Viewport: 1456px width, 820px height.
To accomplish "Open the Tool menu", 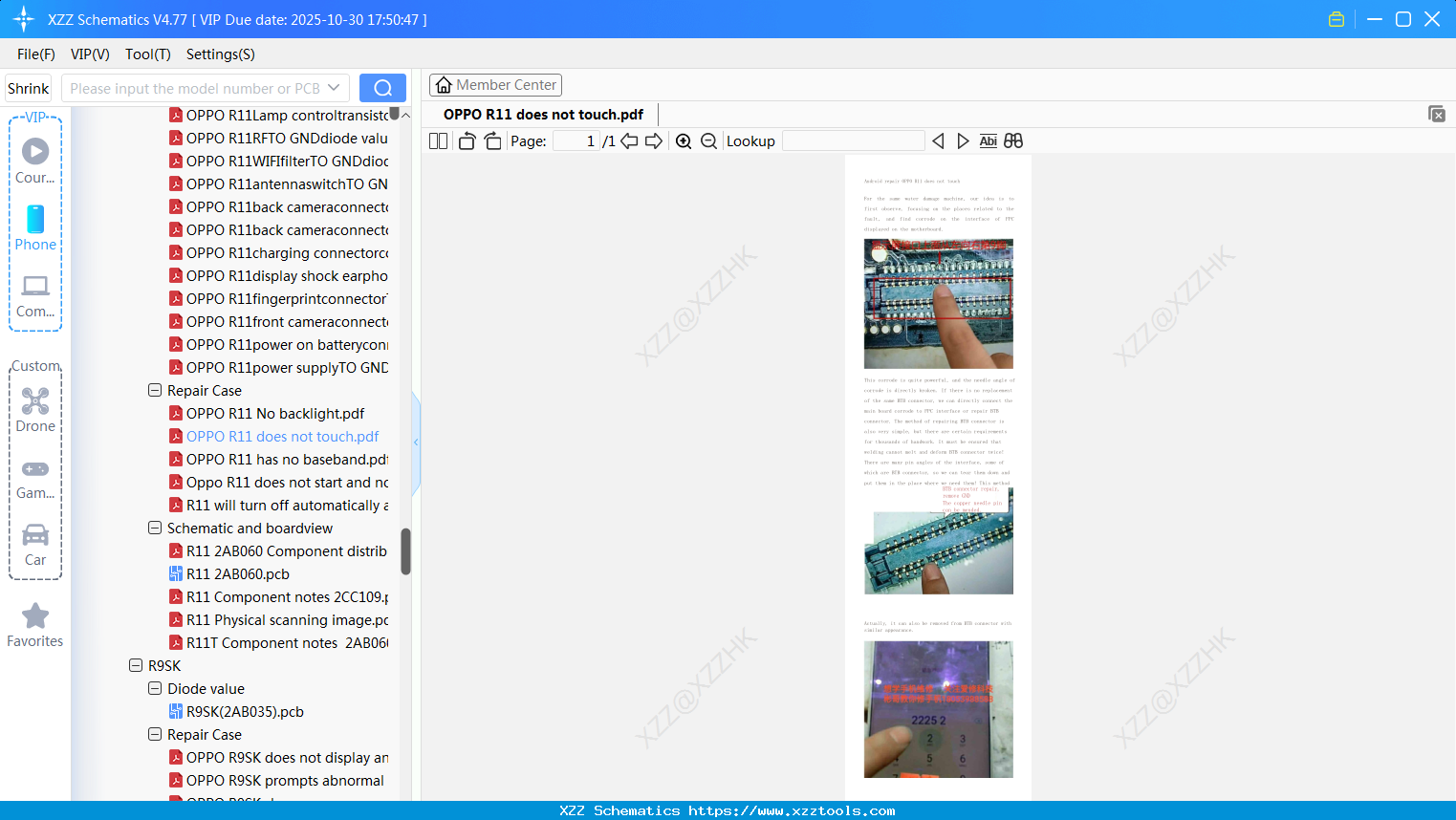I will 148,54.
